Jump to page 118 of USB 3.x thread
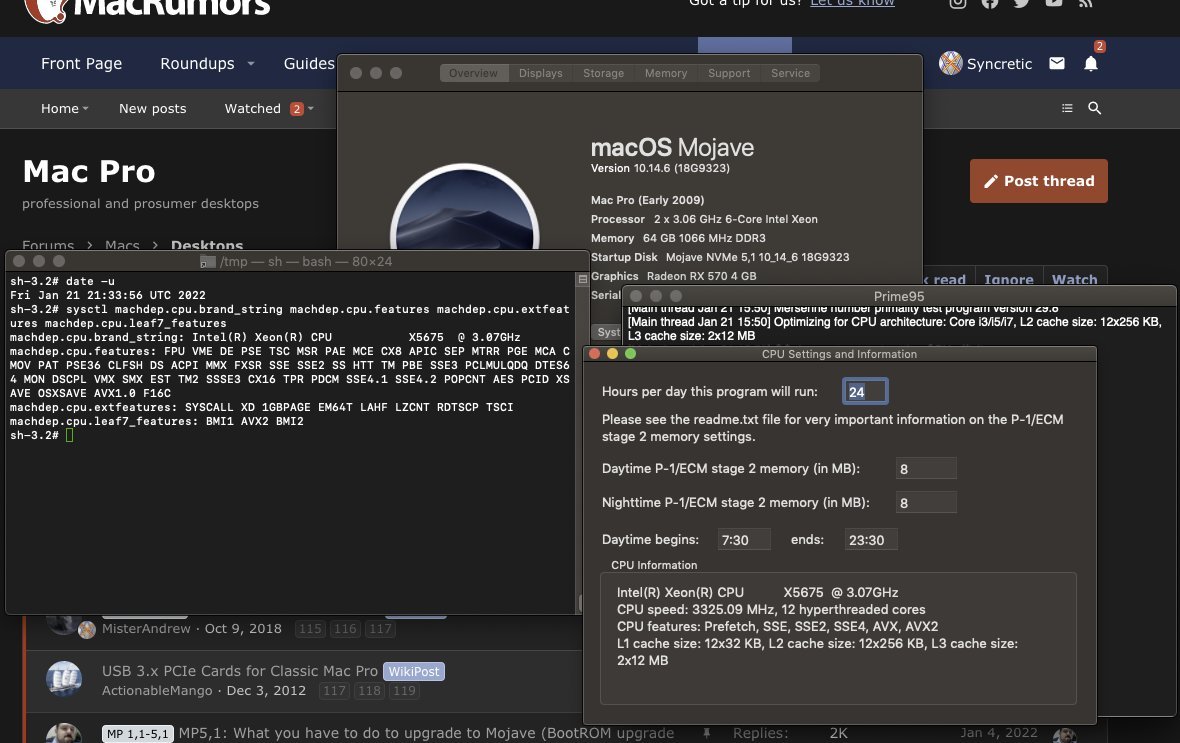Viewport: 1180px width, 743px height. pyautogui.click(x=369, y=690)
